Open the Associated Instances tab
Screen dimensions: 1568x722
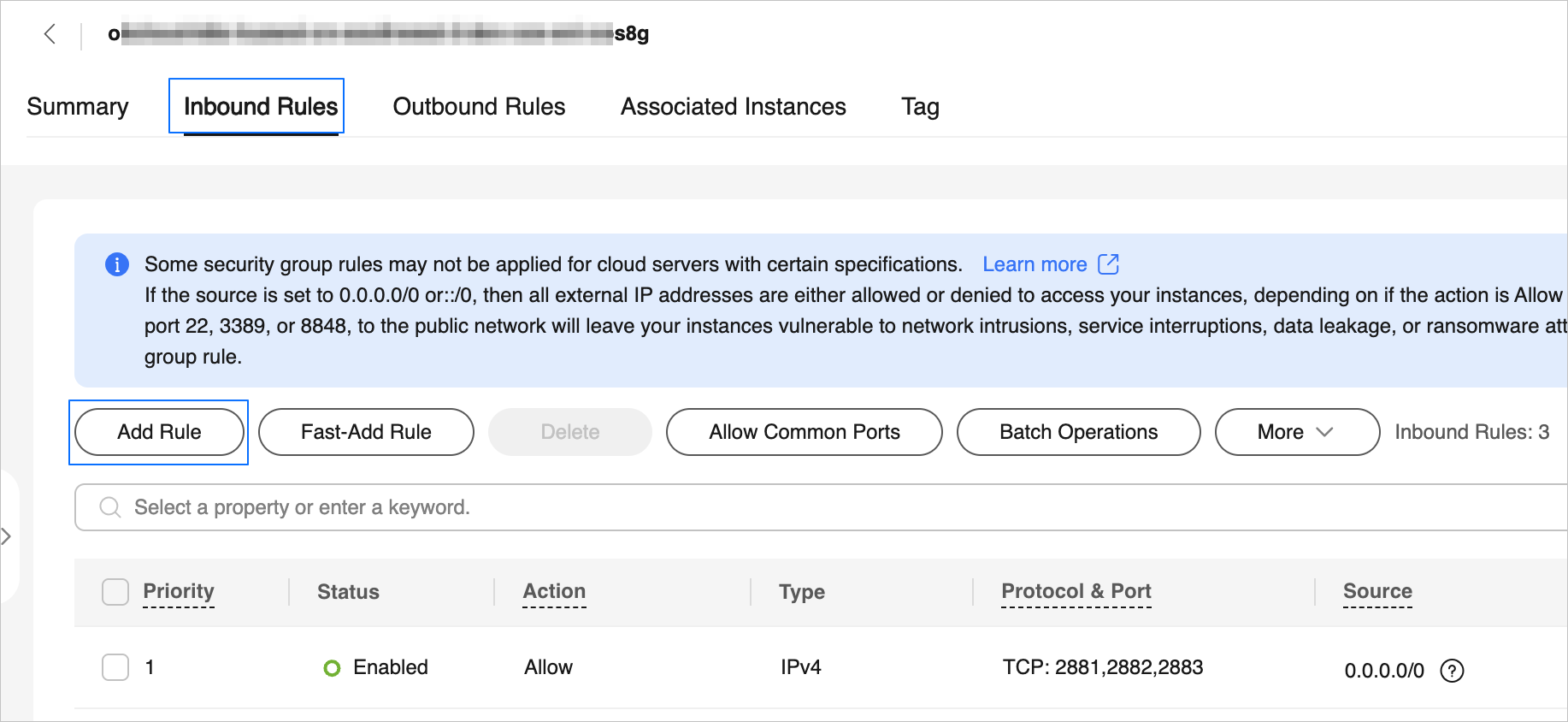[733, 107]
